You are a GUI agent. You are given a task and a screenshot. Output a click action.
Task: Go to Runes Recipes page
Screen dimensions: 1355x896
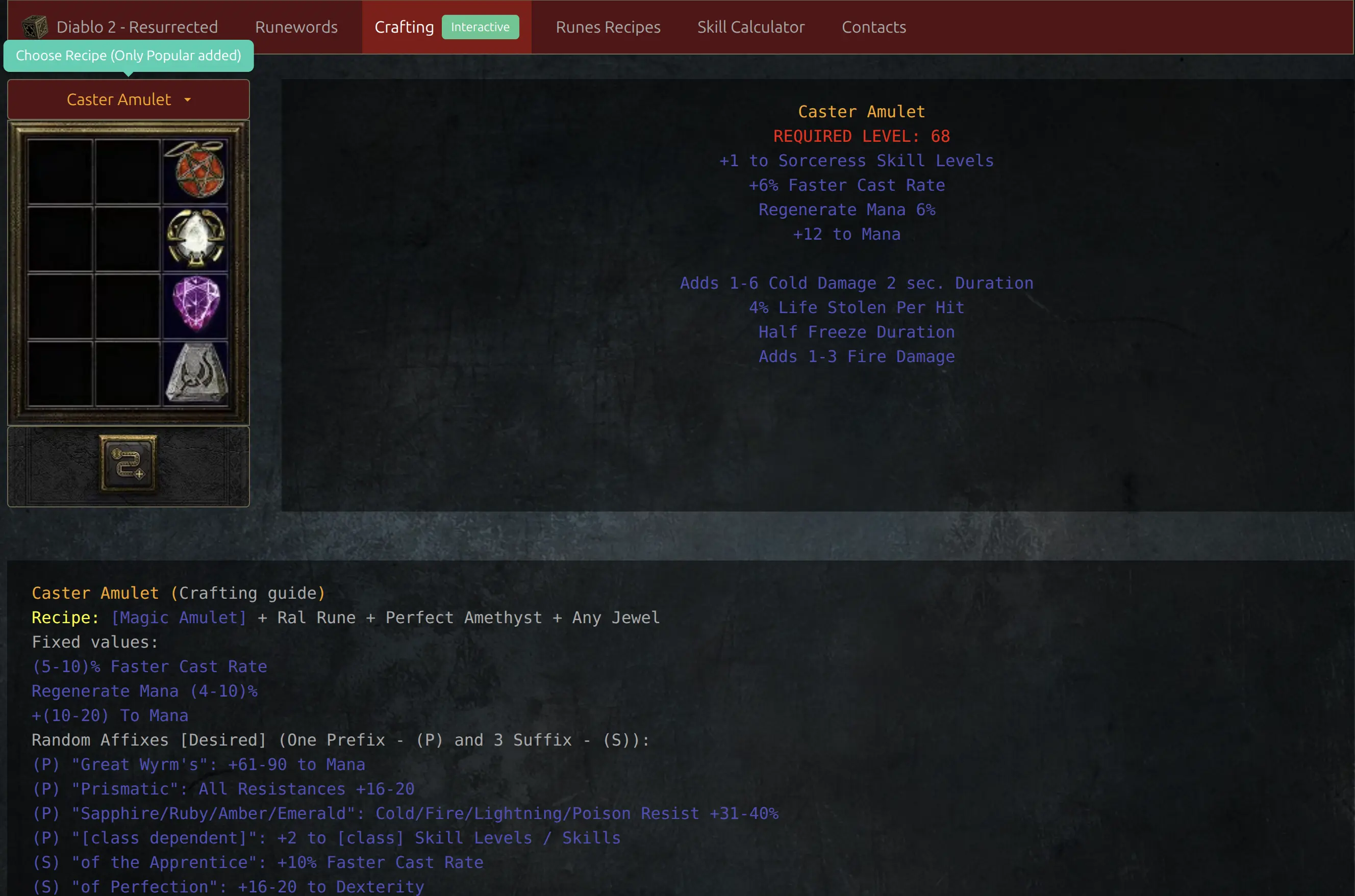[608, 27]
